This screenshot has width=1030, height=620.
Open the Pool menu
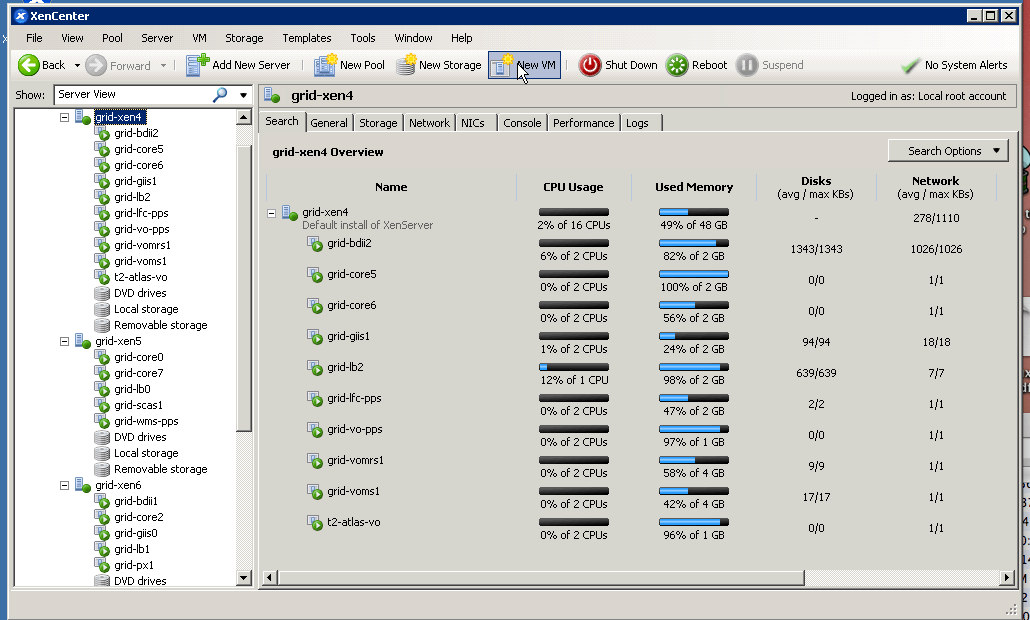click(112, 38)
